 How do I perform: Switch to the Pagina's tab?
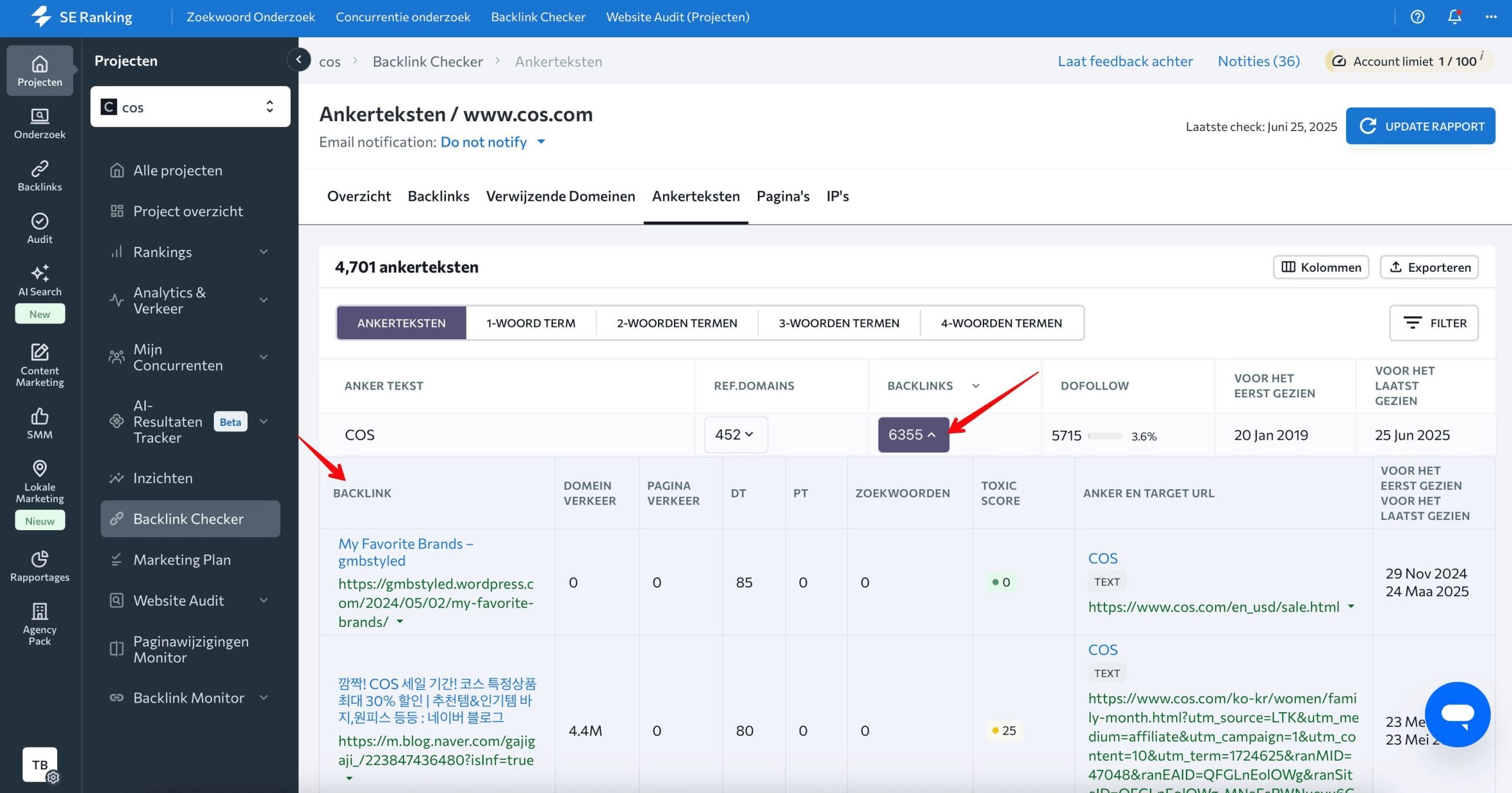pyautogui.click(x=783, y=196)
